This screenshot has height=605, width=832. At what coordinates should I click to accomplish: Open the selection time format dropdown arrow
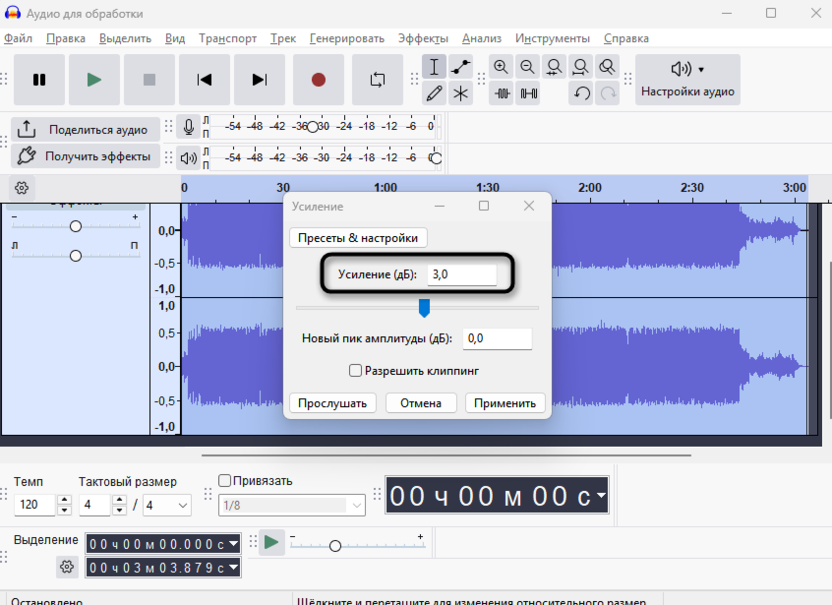coord(231,544)
